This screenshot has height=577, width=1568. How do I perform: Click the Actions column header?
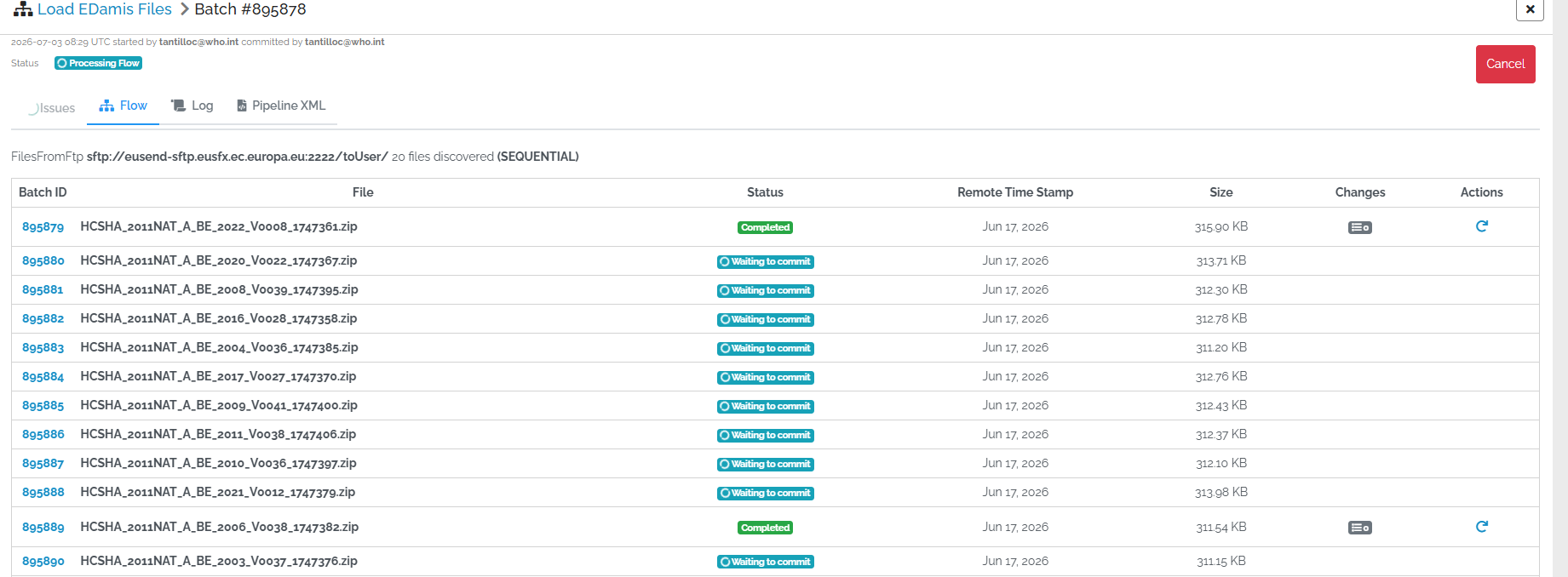point(1481,192)
